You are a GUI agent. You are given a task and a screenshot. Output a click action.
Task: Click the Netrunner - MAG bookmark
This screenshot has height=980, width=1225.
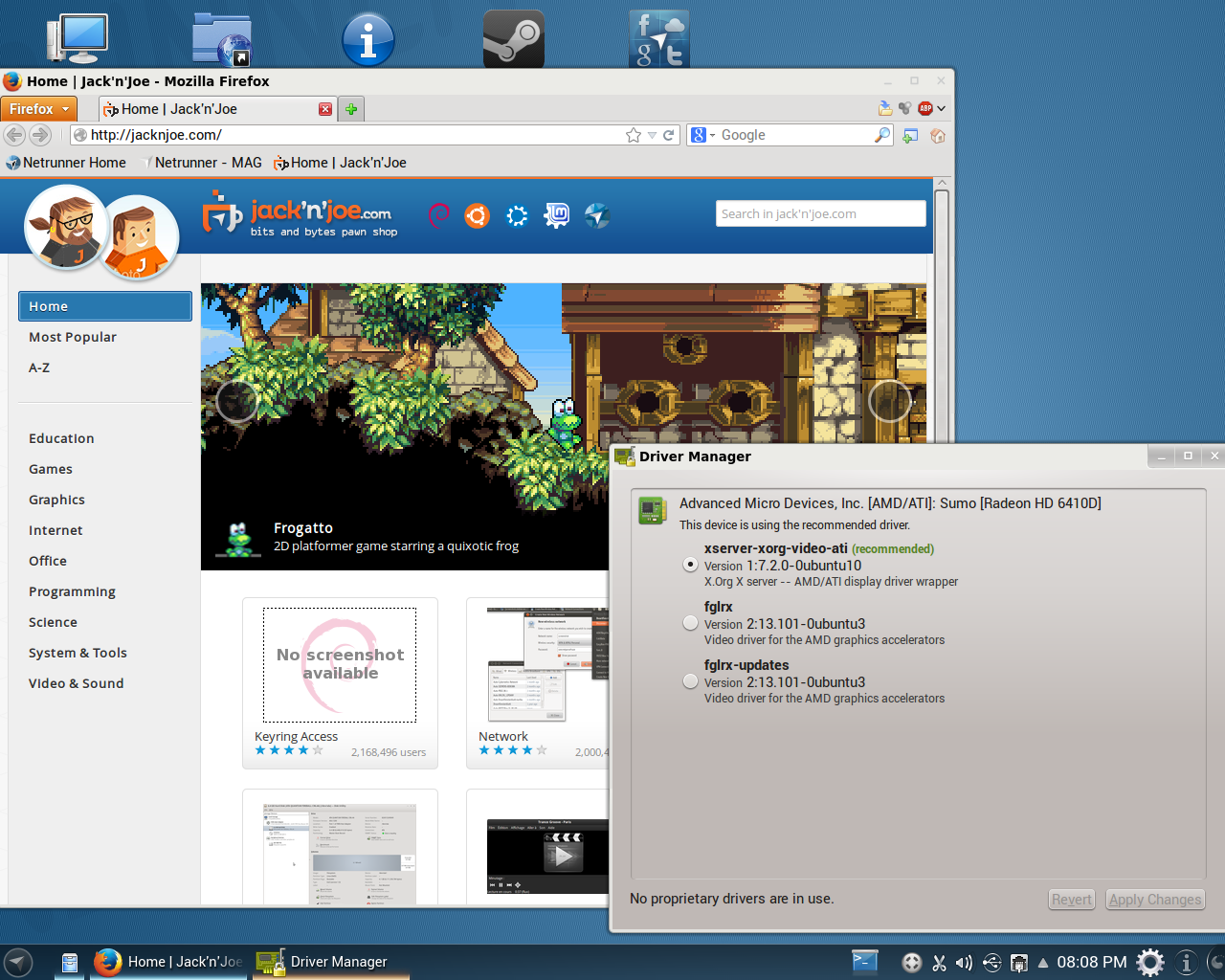click(202, 163)
